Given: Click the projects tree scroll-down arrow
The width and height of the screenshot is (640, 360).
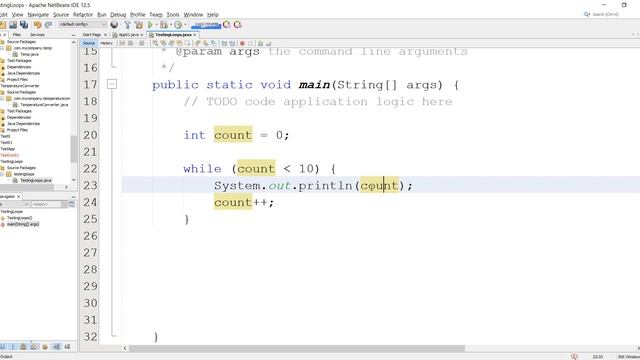Looking at the screenshot, I should pos(73,180).
